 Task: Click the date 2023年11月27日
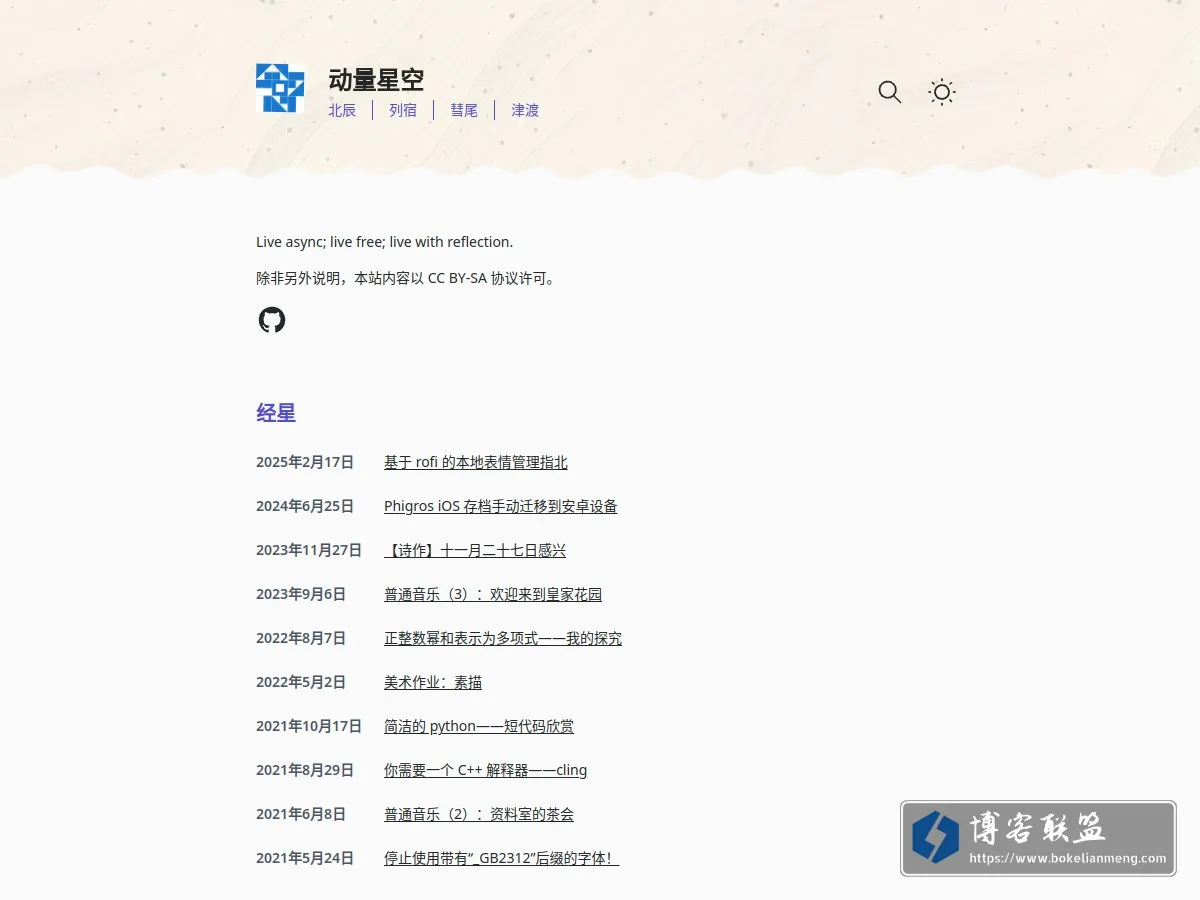pos(309,550)
